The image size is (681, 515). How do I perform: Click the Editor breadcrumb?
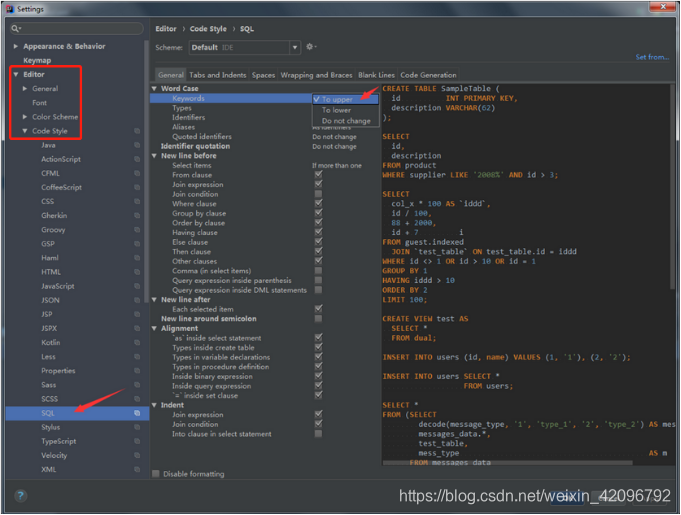click(x=166, y=29)
